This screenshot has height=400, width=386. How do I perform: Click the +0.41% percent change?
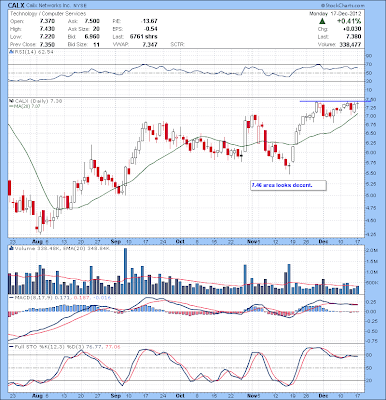(x=349, y=21)
